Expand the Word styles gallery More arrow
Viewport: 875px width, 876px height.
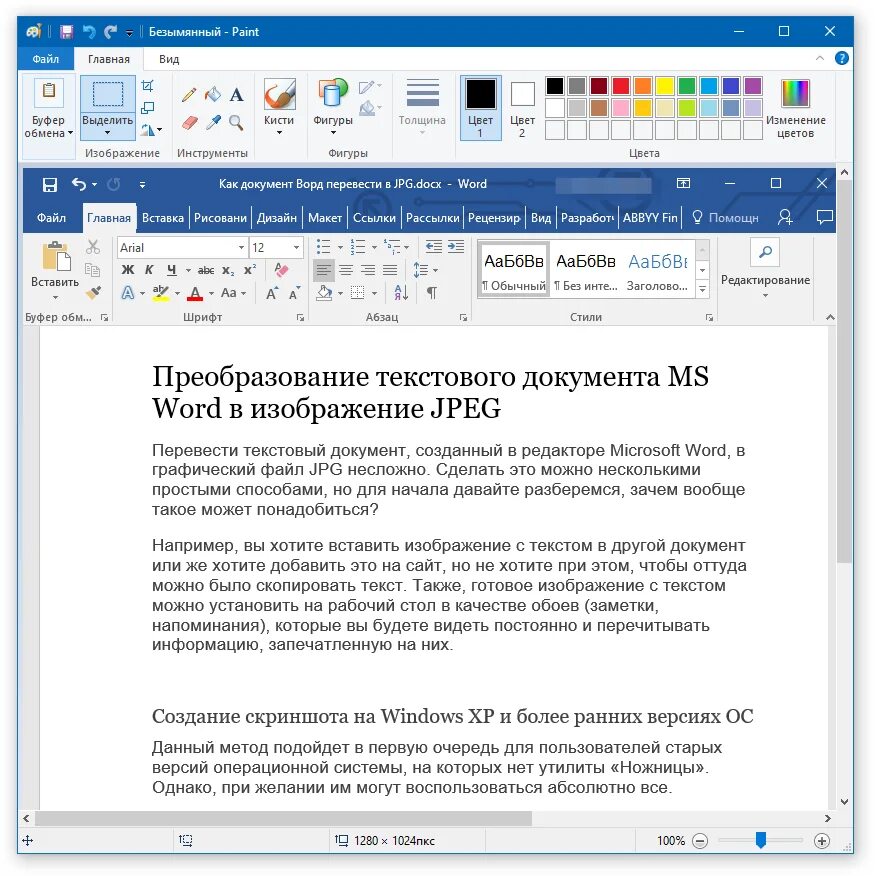[x=702, y=289]
